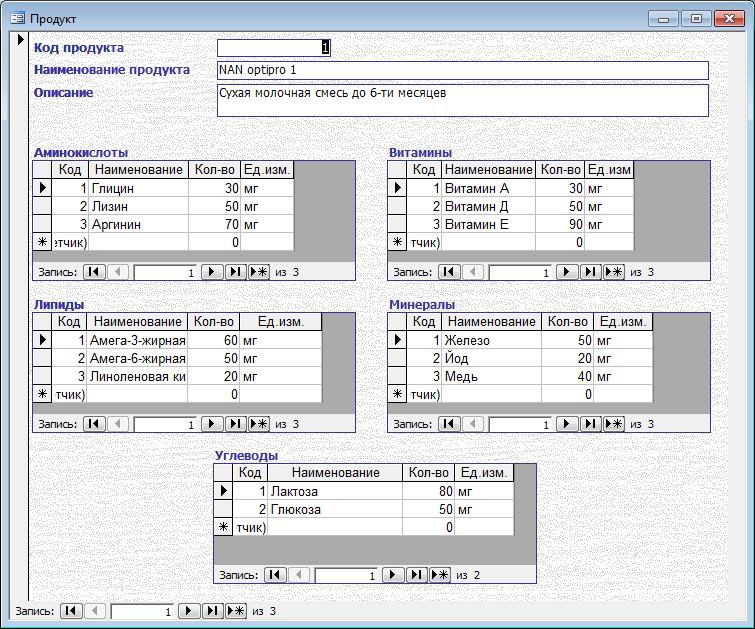This screenshot has width=755, height=629.
Task: Go to next record in Углеводы navigator
Action: pos(393,575)
